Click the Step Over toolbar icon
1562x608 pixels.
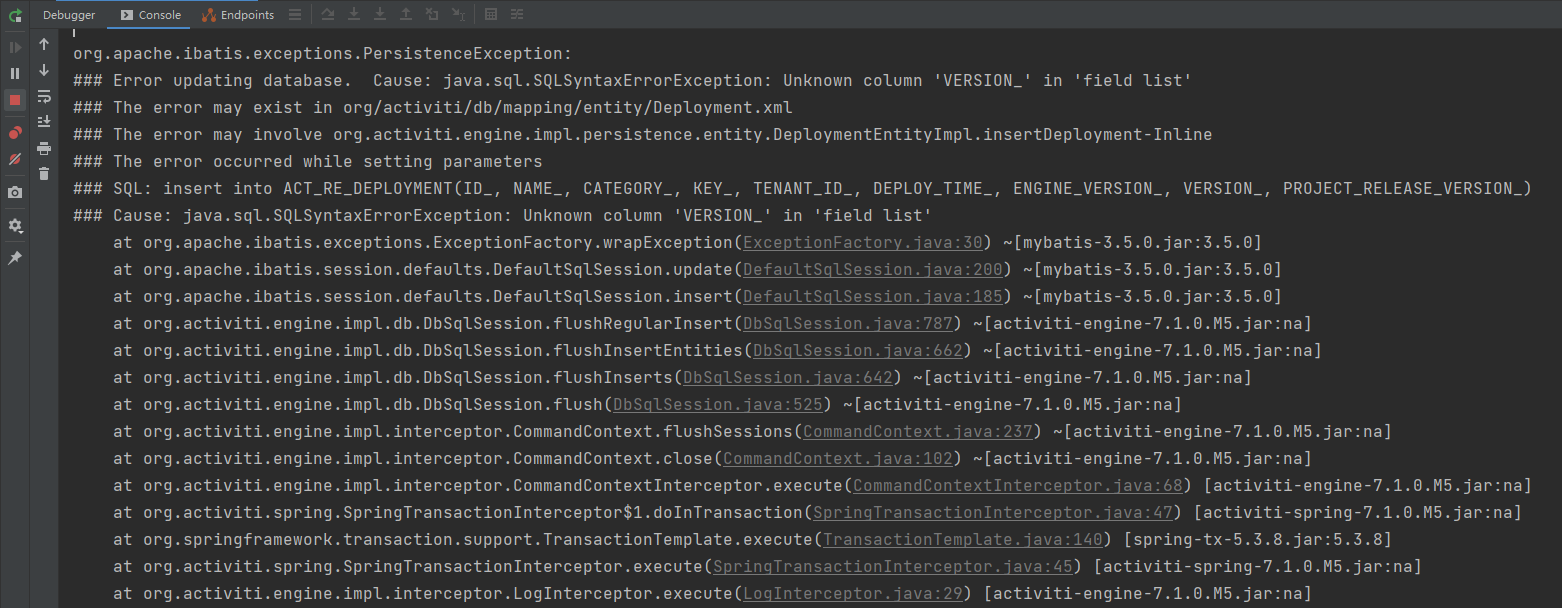[329, 15]
